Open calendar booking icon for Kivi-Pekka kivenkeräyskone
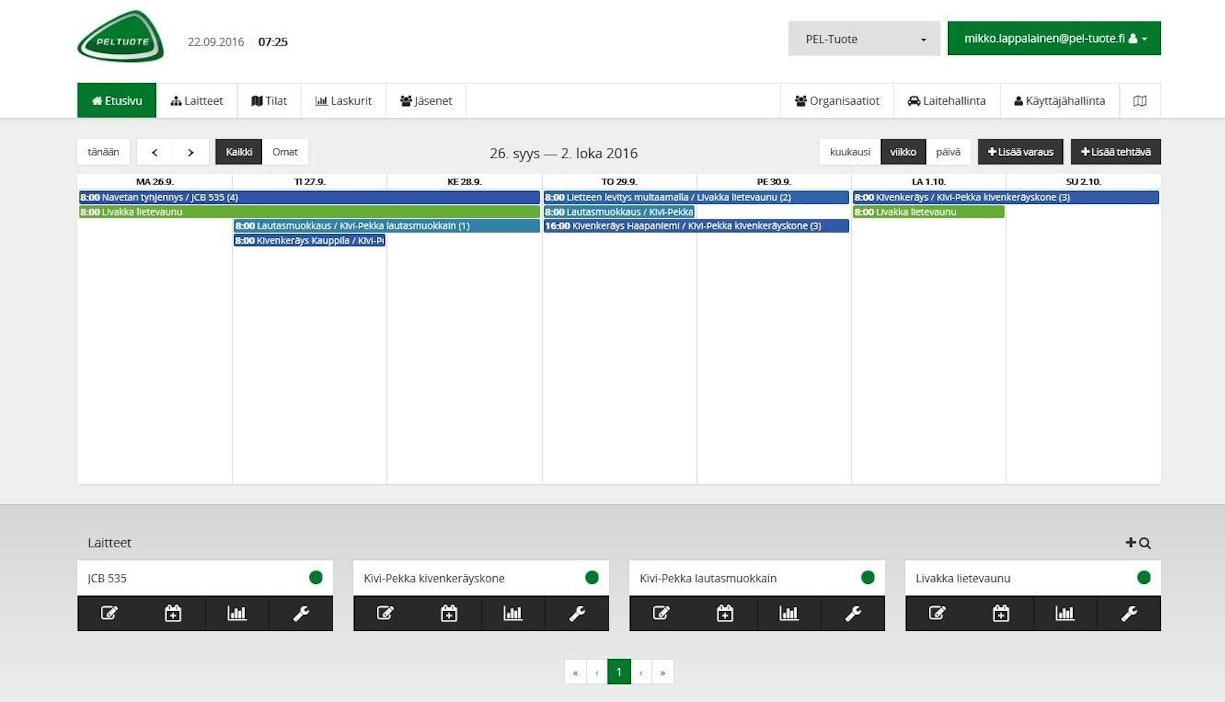The image size is (1225, 702). [x=449, y=613]
